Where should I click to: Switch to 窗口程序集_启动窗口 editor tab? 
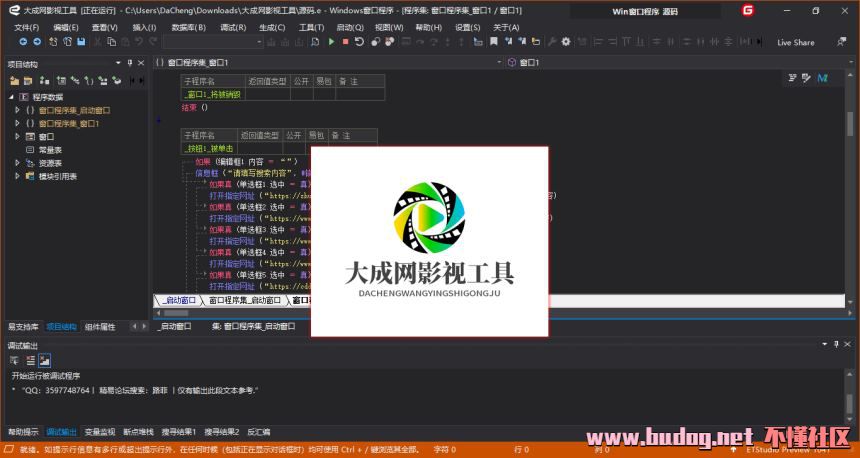click(245, 301)
